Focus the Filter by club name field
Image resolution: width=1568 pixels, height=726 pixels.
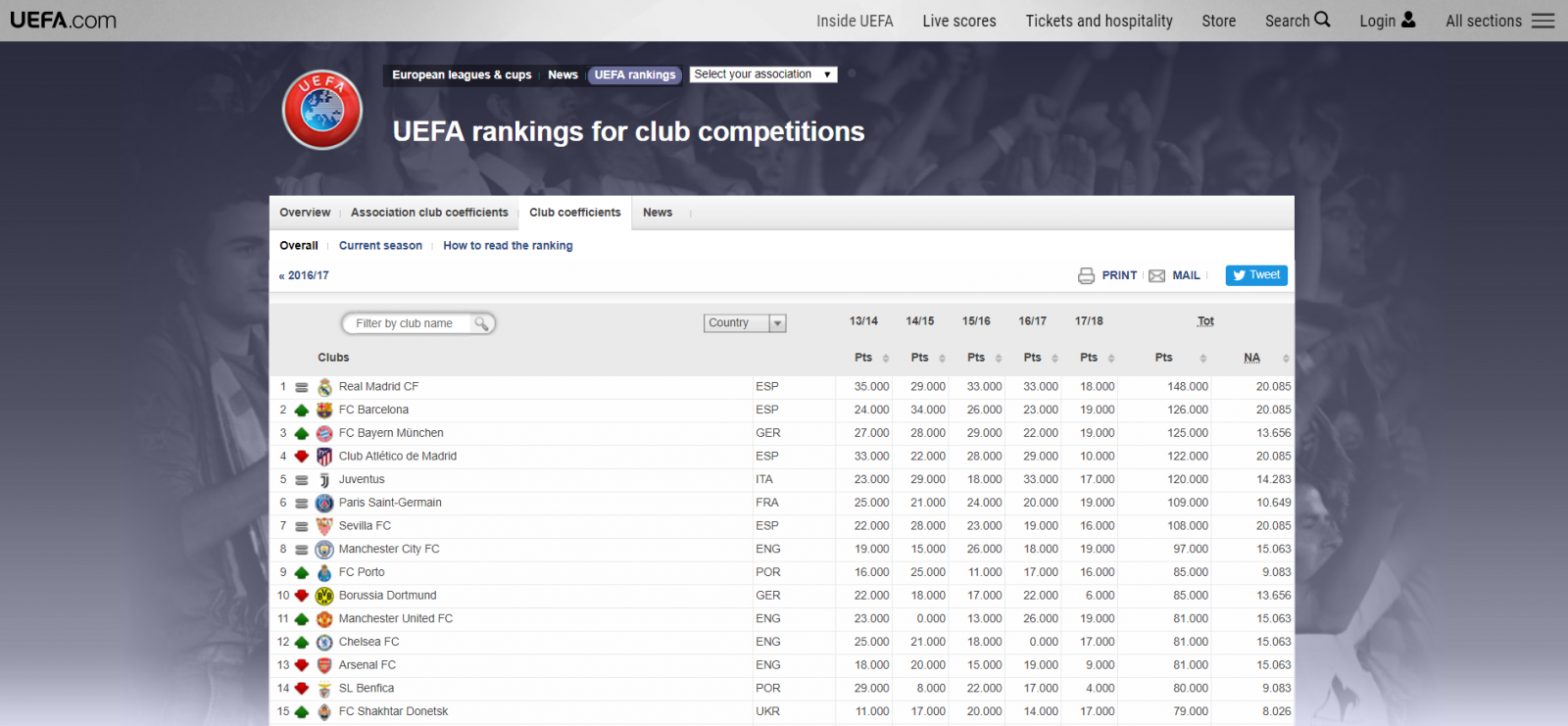click(418, 323)
